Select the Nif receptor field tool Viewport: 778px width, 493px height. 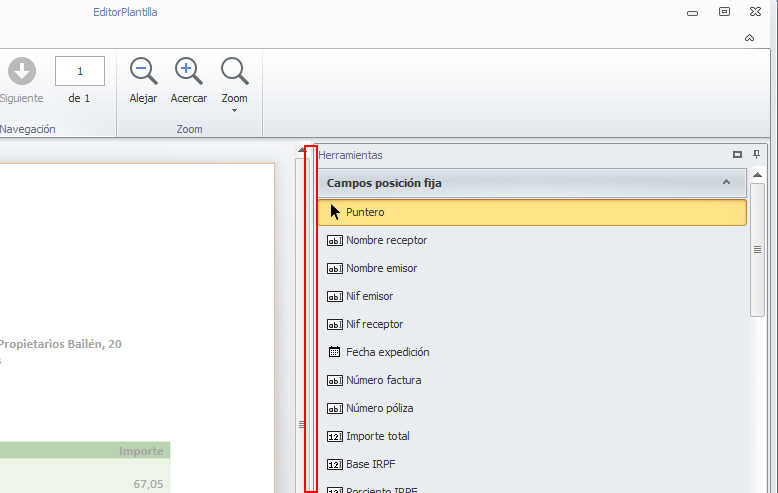click(x=532, y=324)
